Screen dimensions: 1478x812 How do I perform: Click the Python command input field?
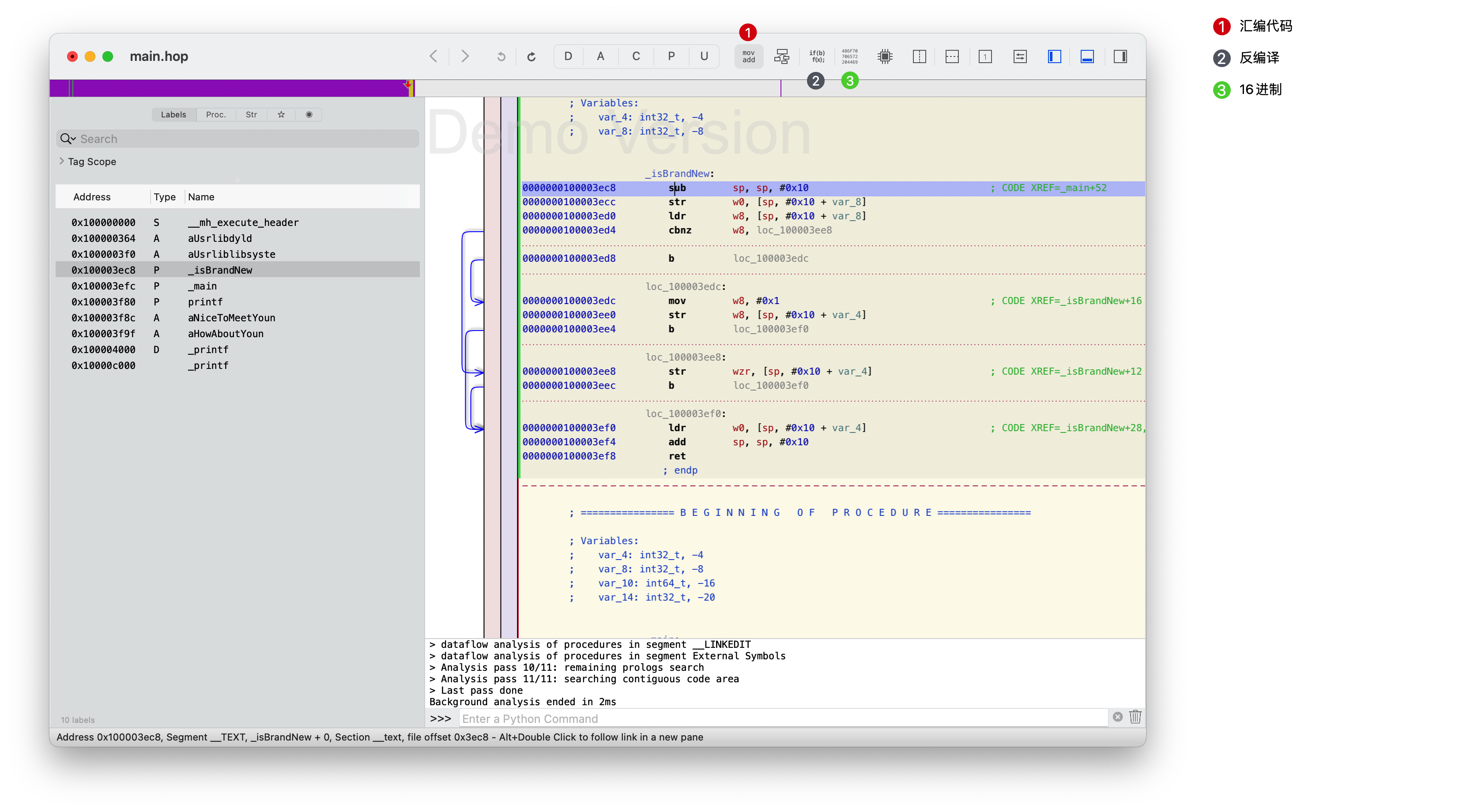coord(783,718)
